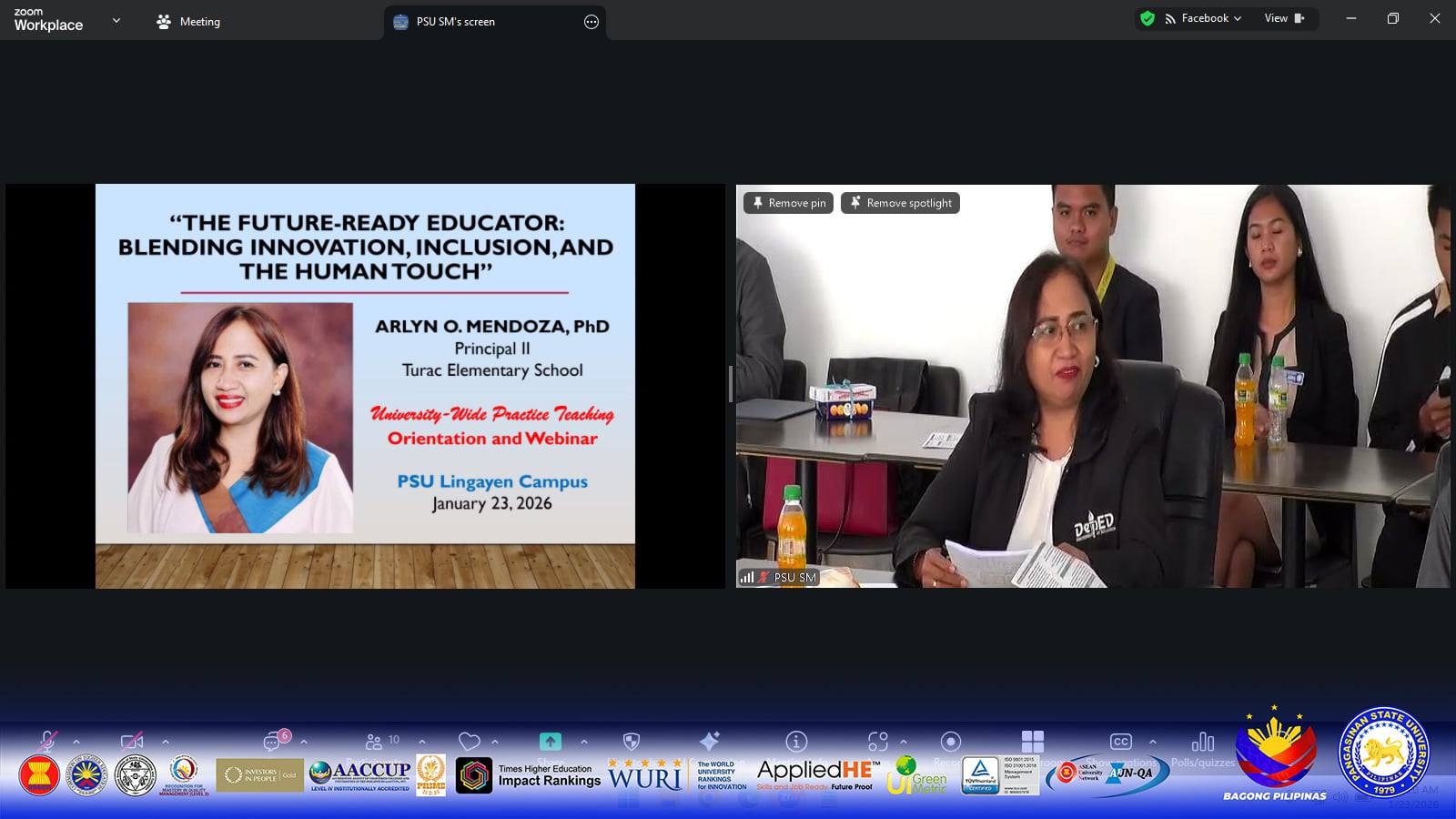Expand the audio options arrow beside microphone
Image resolution: width=1456 pixels, height=819 pixels.
pyautogui.click(x=76, y=742)
